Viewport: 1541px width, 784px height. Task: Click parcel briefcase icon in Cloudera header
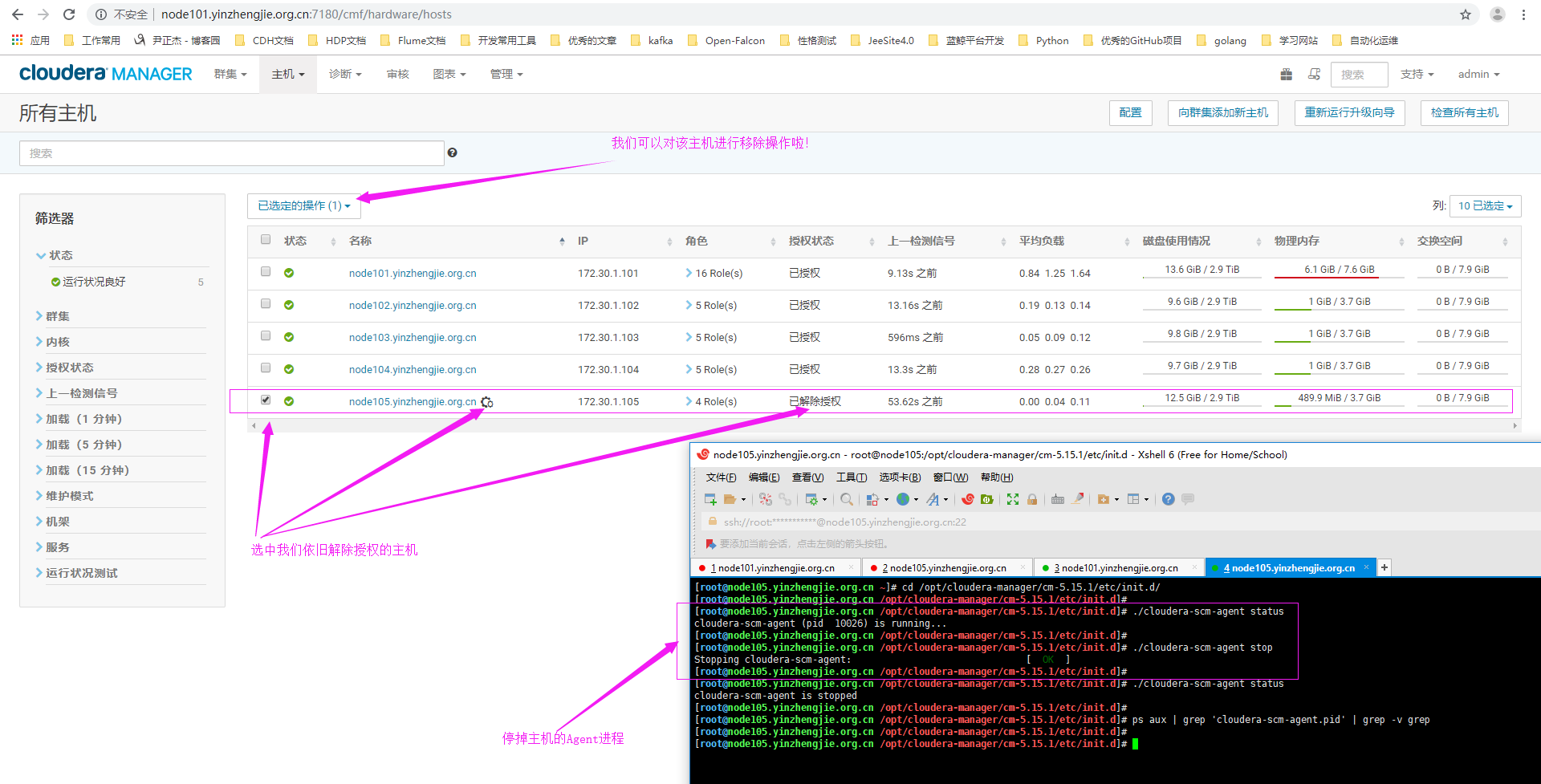tap(1287, 74)
